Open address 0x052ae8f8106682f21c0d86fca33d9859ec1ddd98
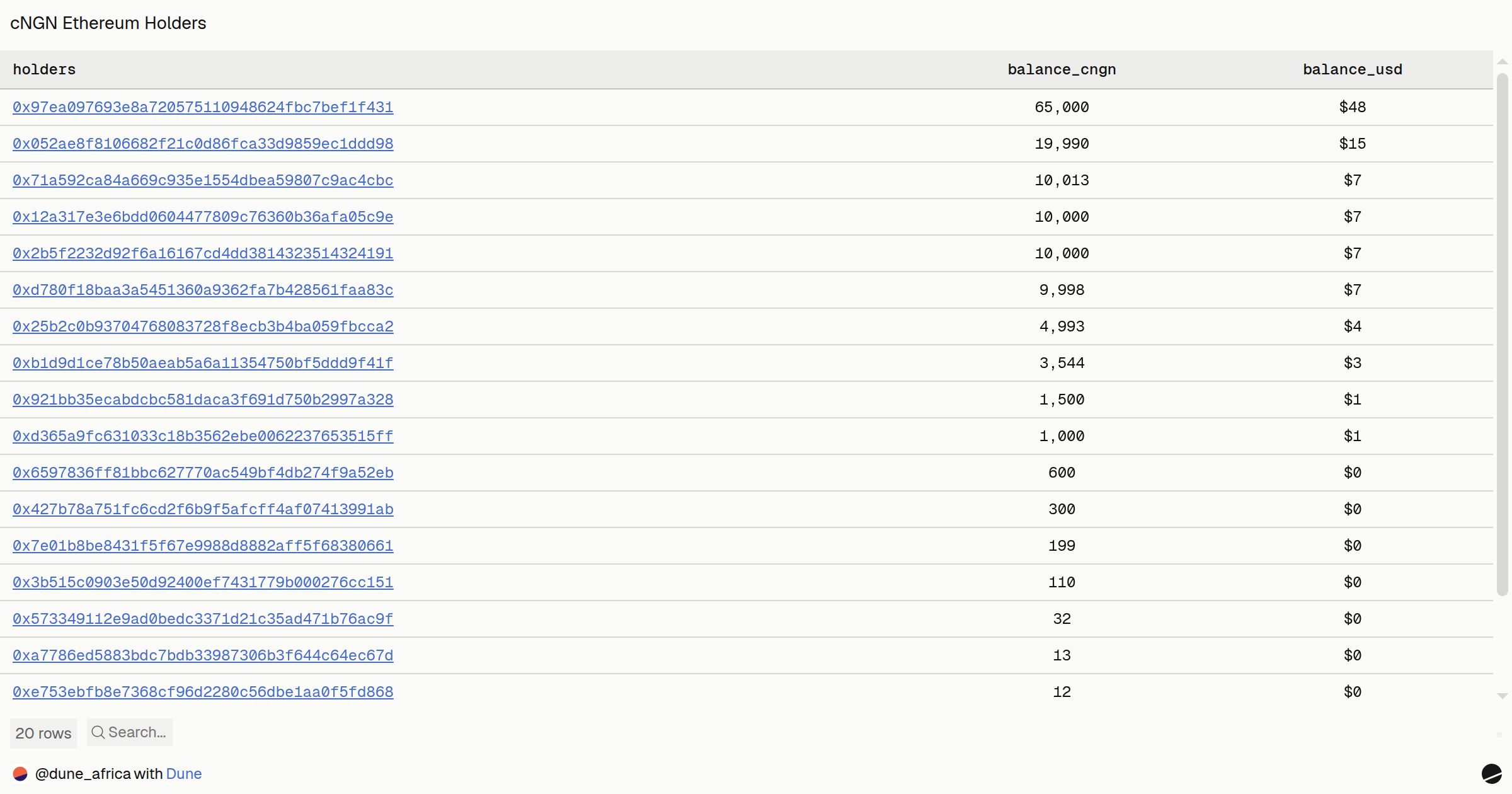The image size is (1512, 794). tap(203, 144)
